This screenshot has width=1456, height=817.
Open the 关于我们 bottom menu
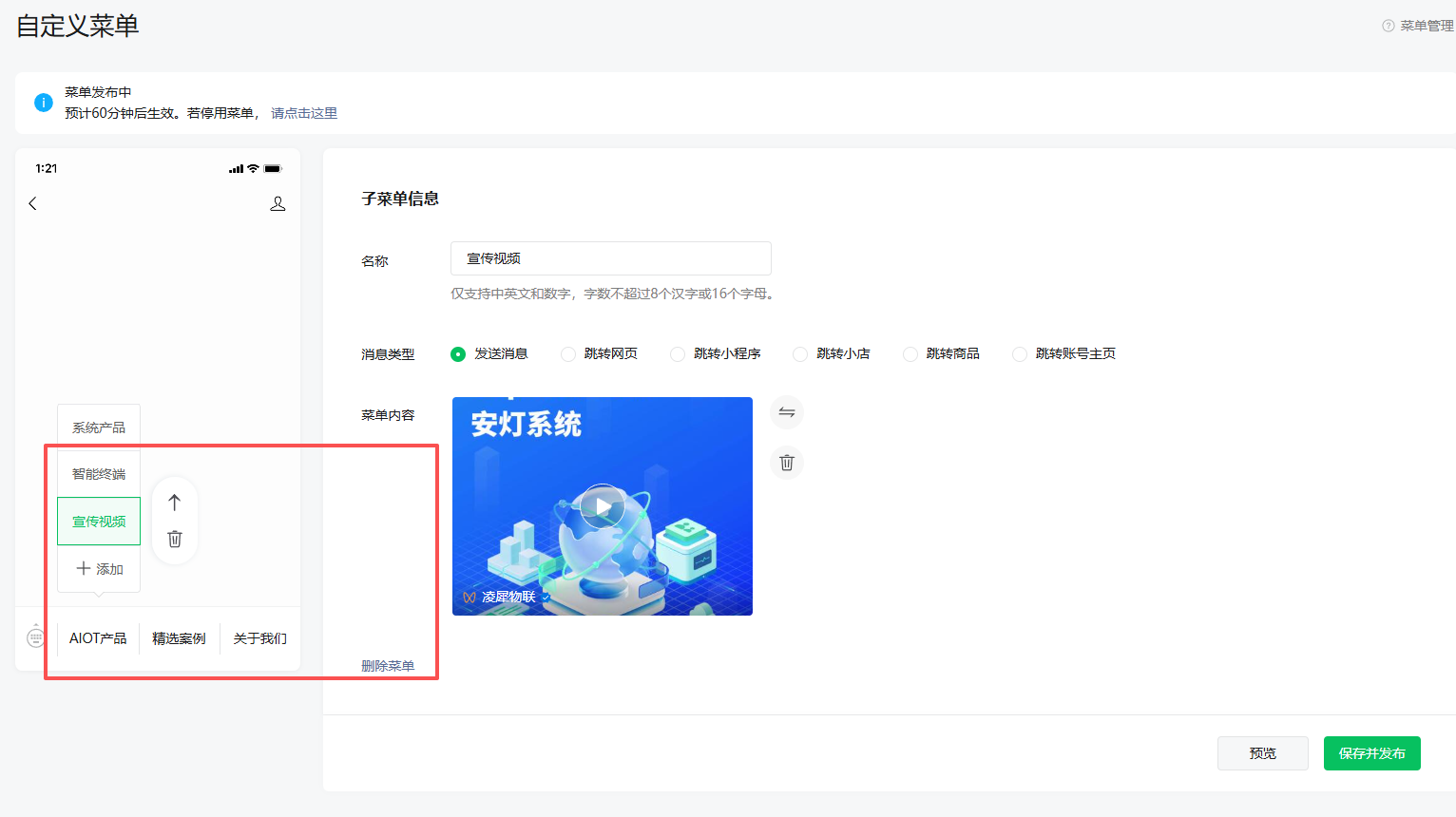coord(260,638)
